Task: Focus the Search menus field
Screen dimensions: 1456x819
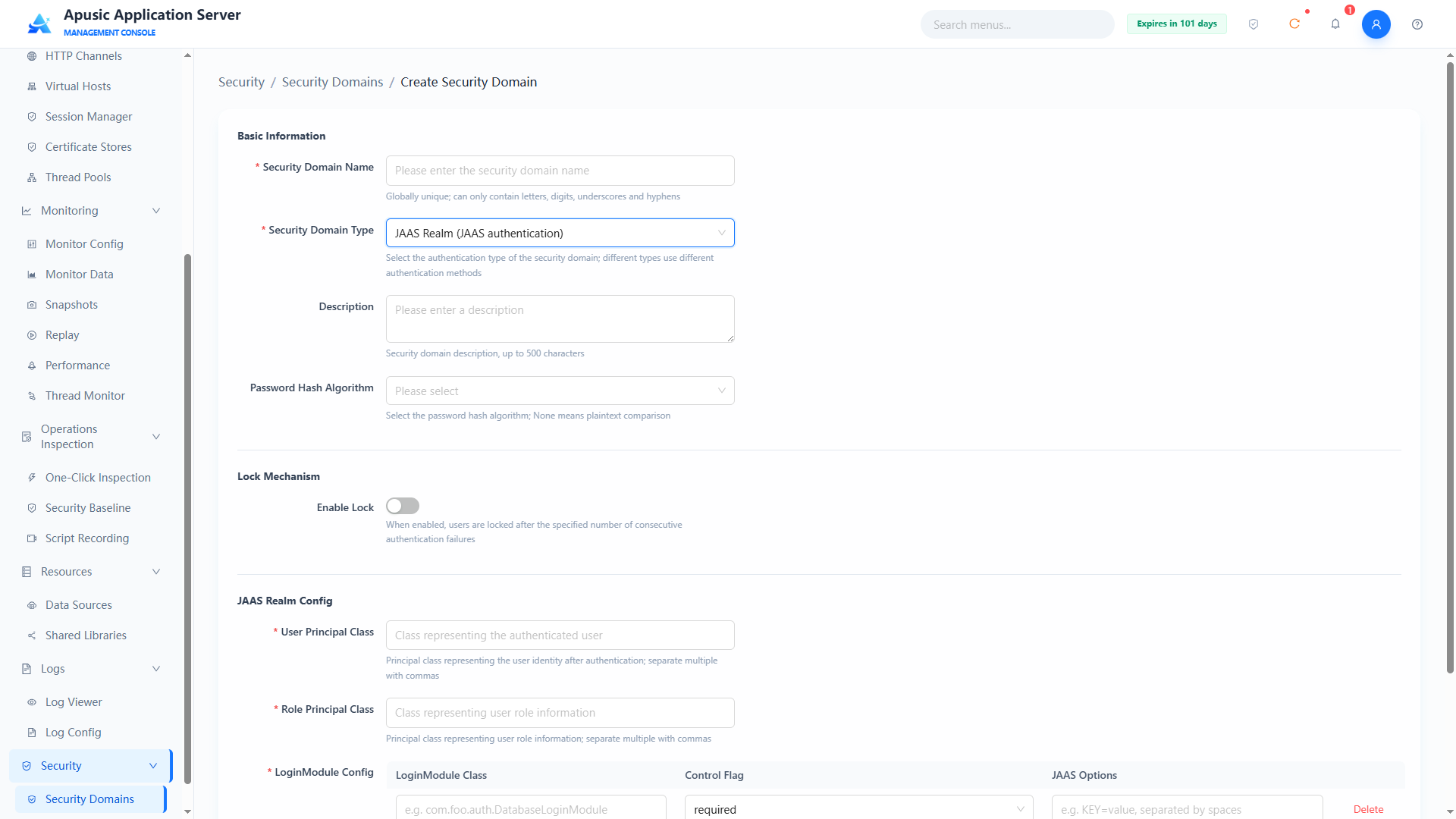Action: pos(1017,24)
